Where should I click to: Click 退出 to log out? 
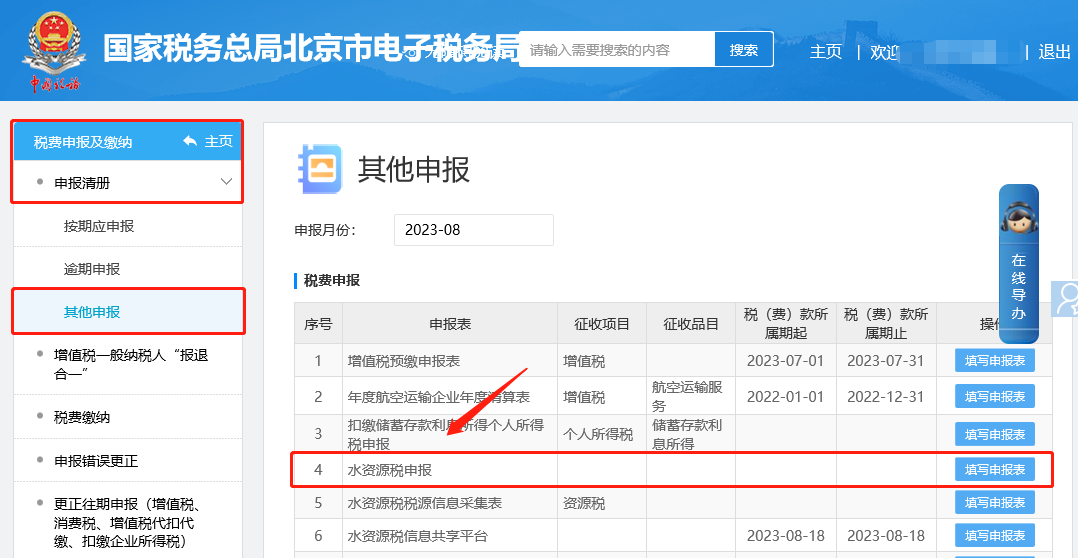coord(1054,52)
